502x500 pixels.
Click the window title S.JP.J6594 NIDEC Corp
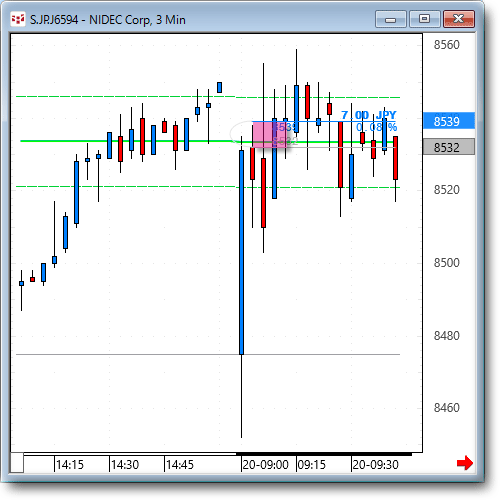click(108, 20)
